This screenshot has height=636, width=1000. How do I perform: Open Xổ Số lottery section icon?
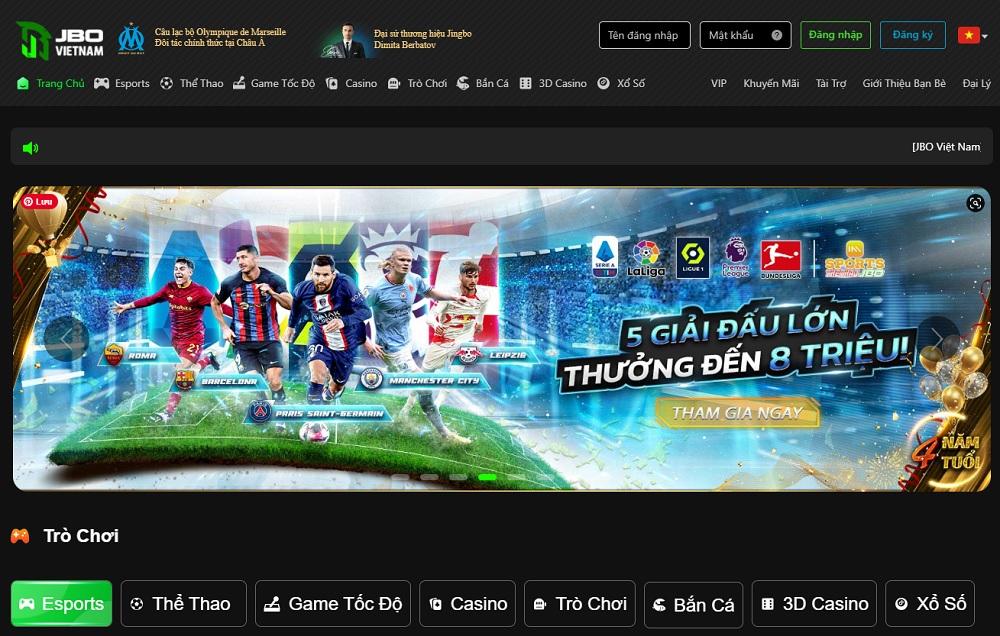click(x=601, y=84)
